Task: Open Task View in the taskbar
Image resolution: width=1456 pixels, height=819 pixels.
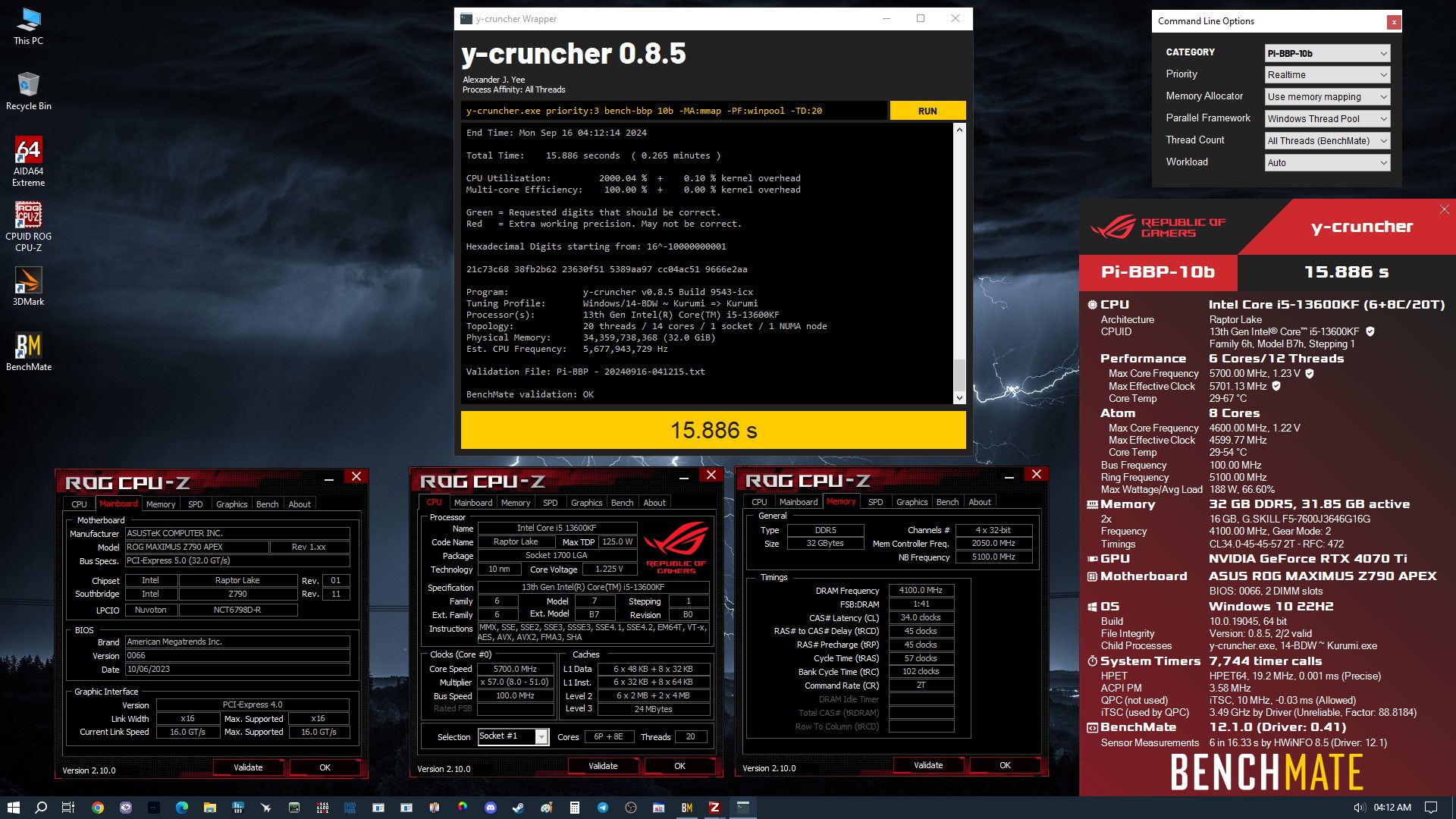Action: click(68, 808)
